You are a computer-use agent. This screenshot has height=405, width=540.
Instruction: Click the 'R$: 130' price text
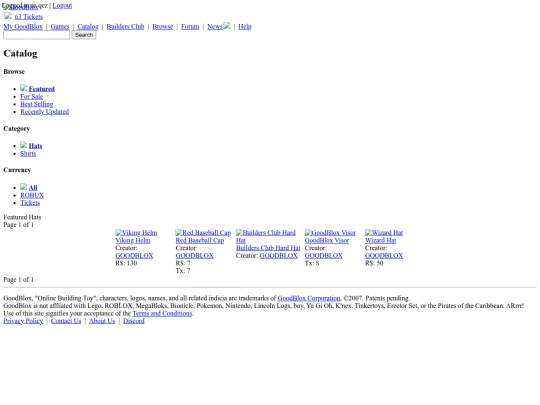coord(126,263)
